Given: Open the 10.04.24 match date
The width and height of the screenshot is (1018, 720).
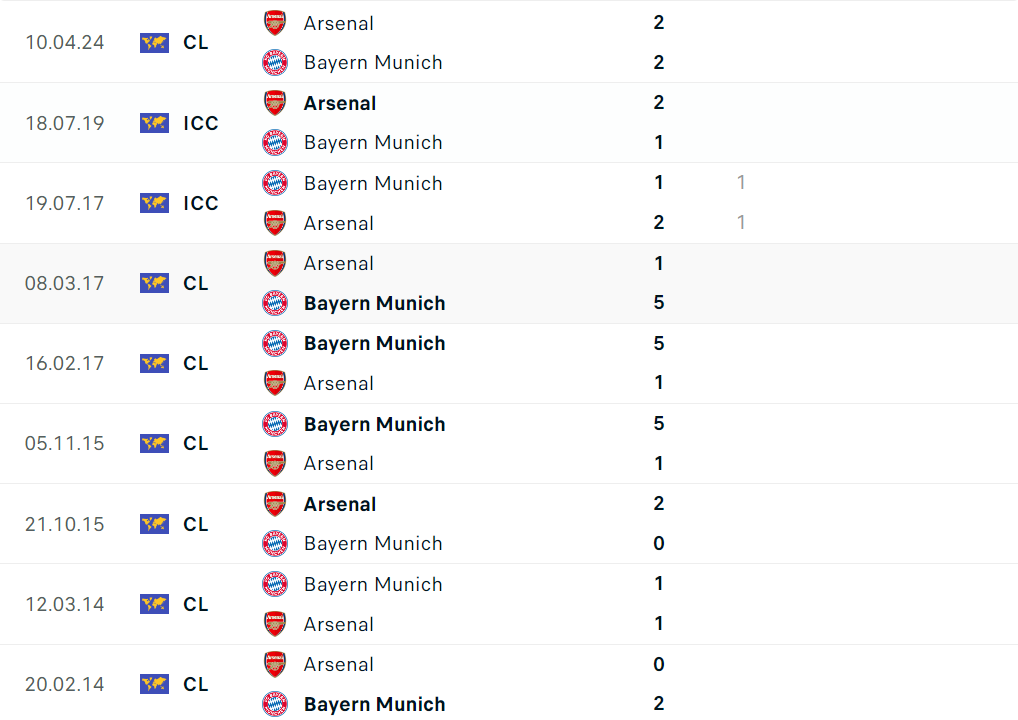Looking at the screenshot, I should tap(65, 43).
